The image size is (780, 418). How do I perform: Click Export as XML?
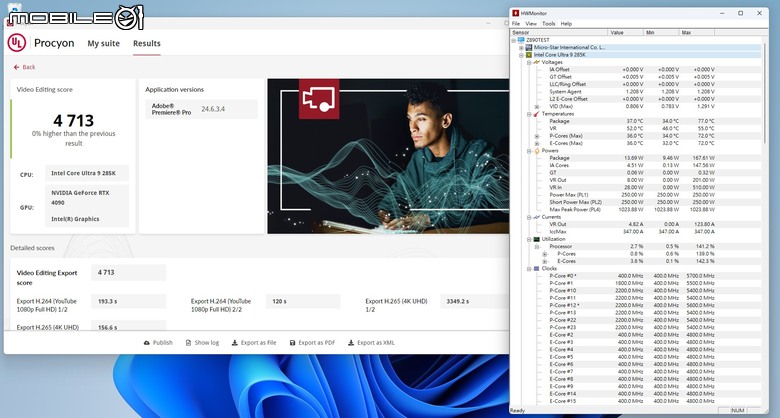click(x=372, y=343)
